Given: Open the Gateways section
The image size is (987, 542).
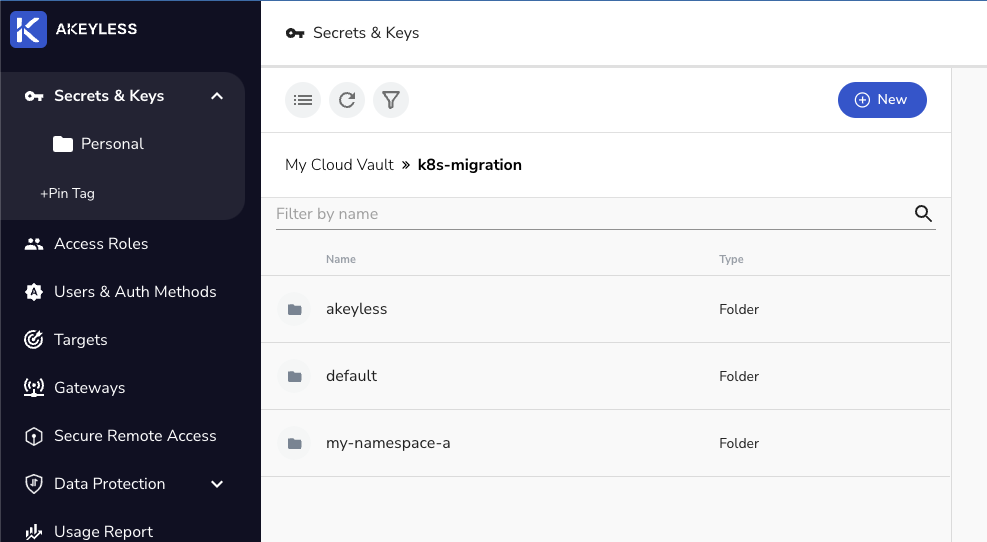Looking at the screenshot, I should click(x=89, y=388).
